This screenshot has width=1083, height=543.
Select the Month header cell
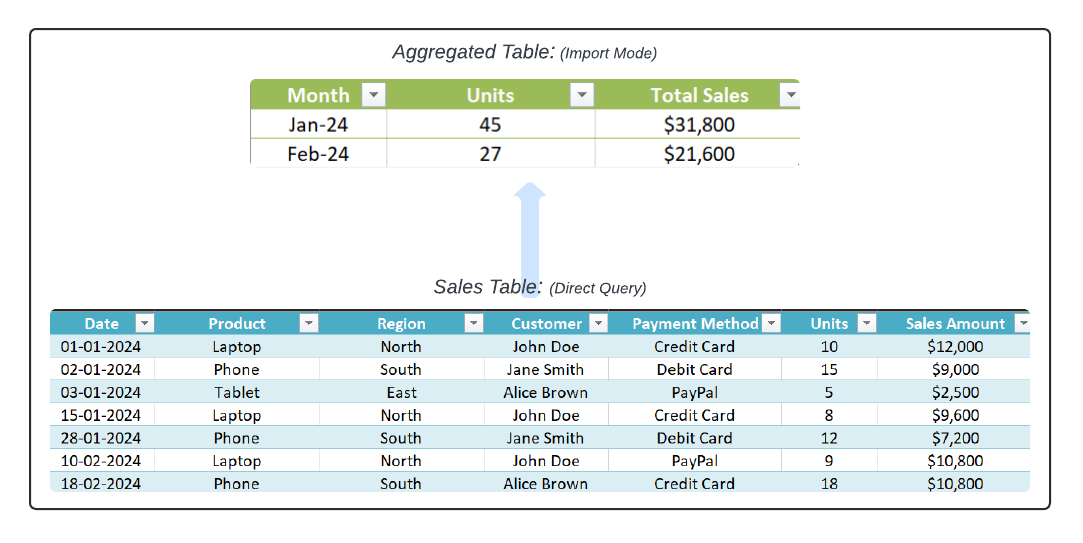318,95
